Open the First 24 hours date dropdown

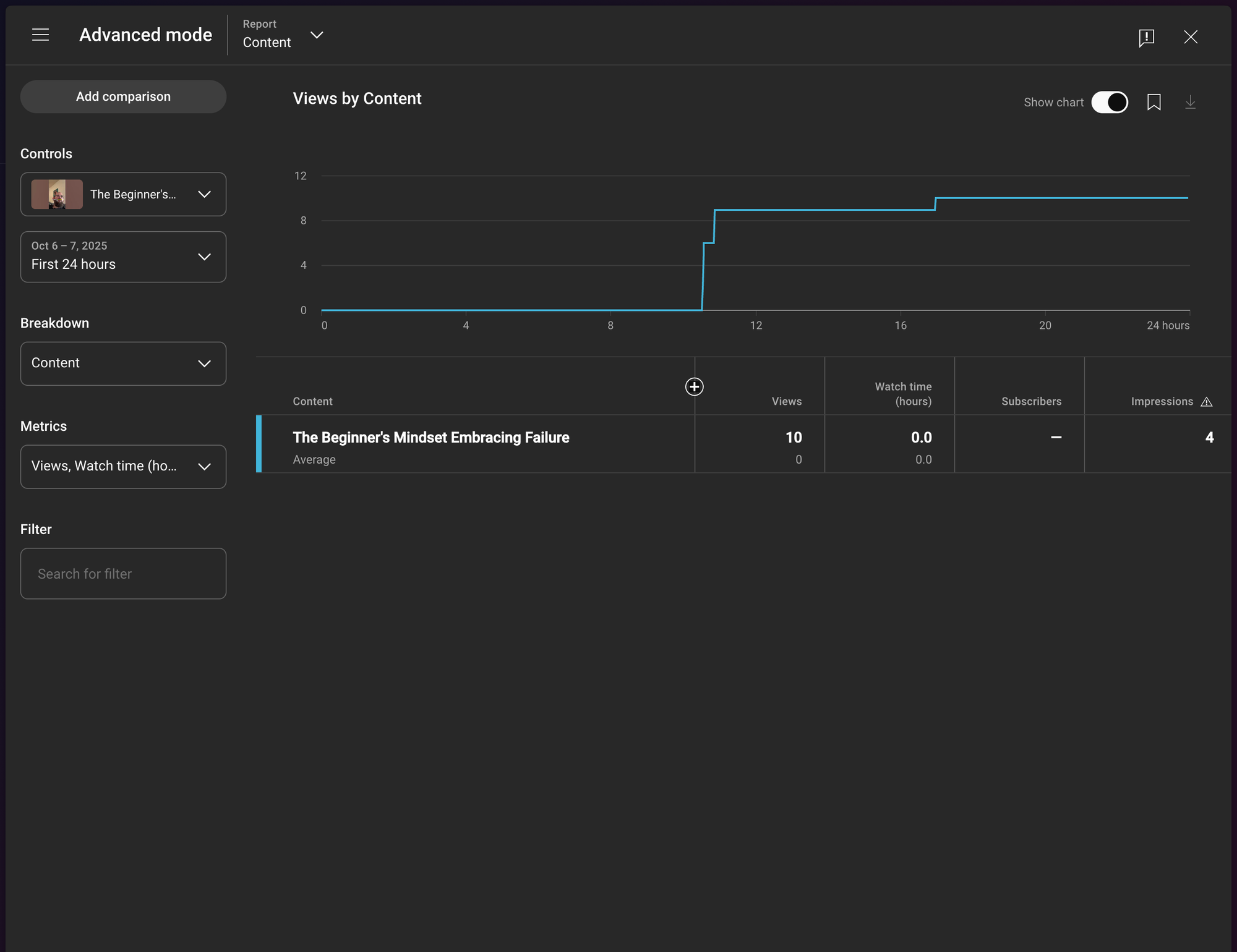(x=123, y=257)
